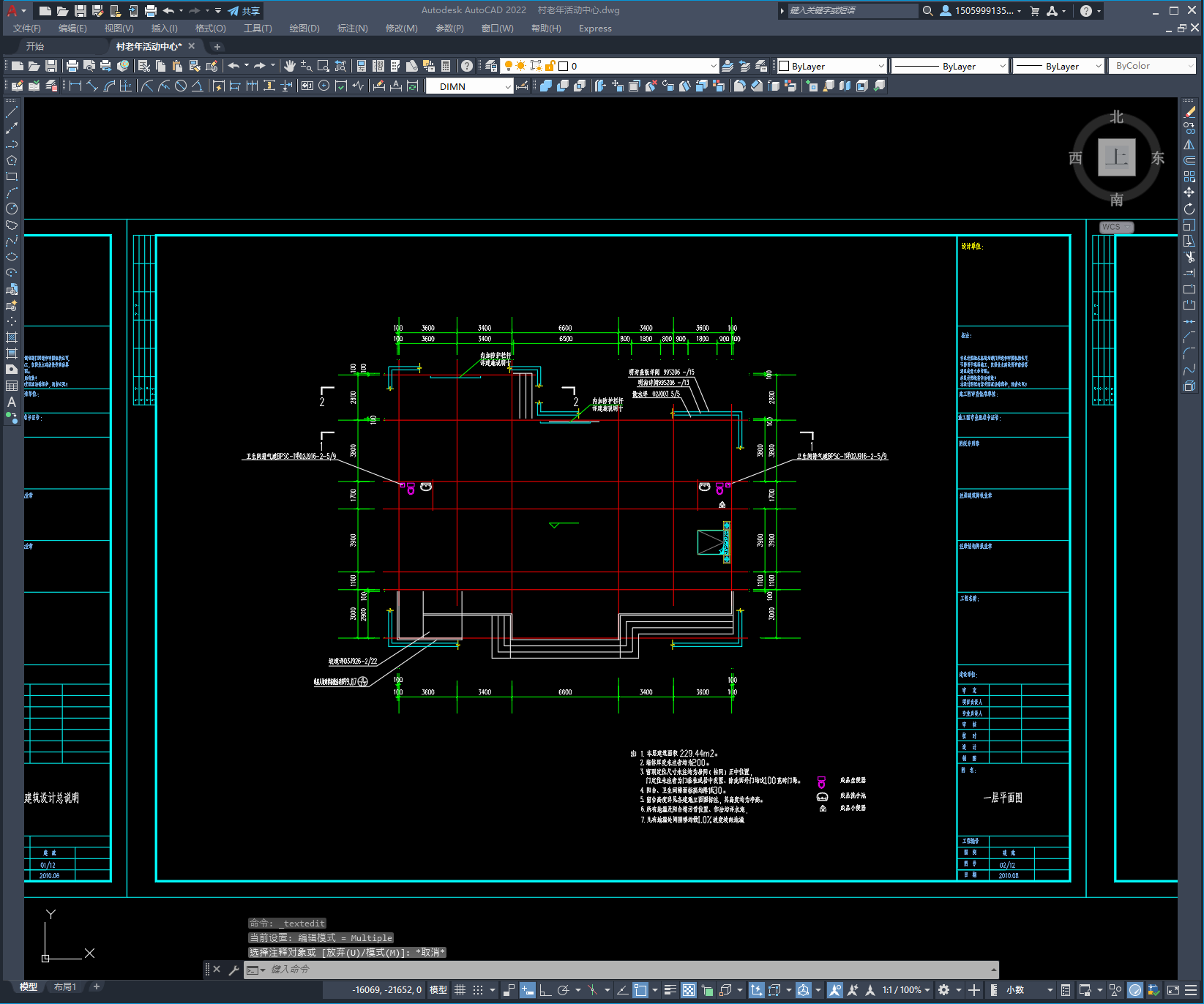Switch to the 布局1 layout tab

[65, 987]
